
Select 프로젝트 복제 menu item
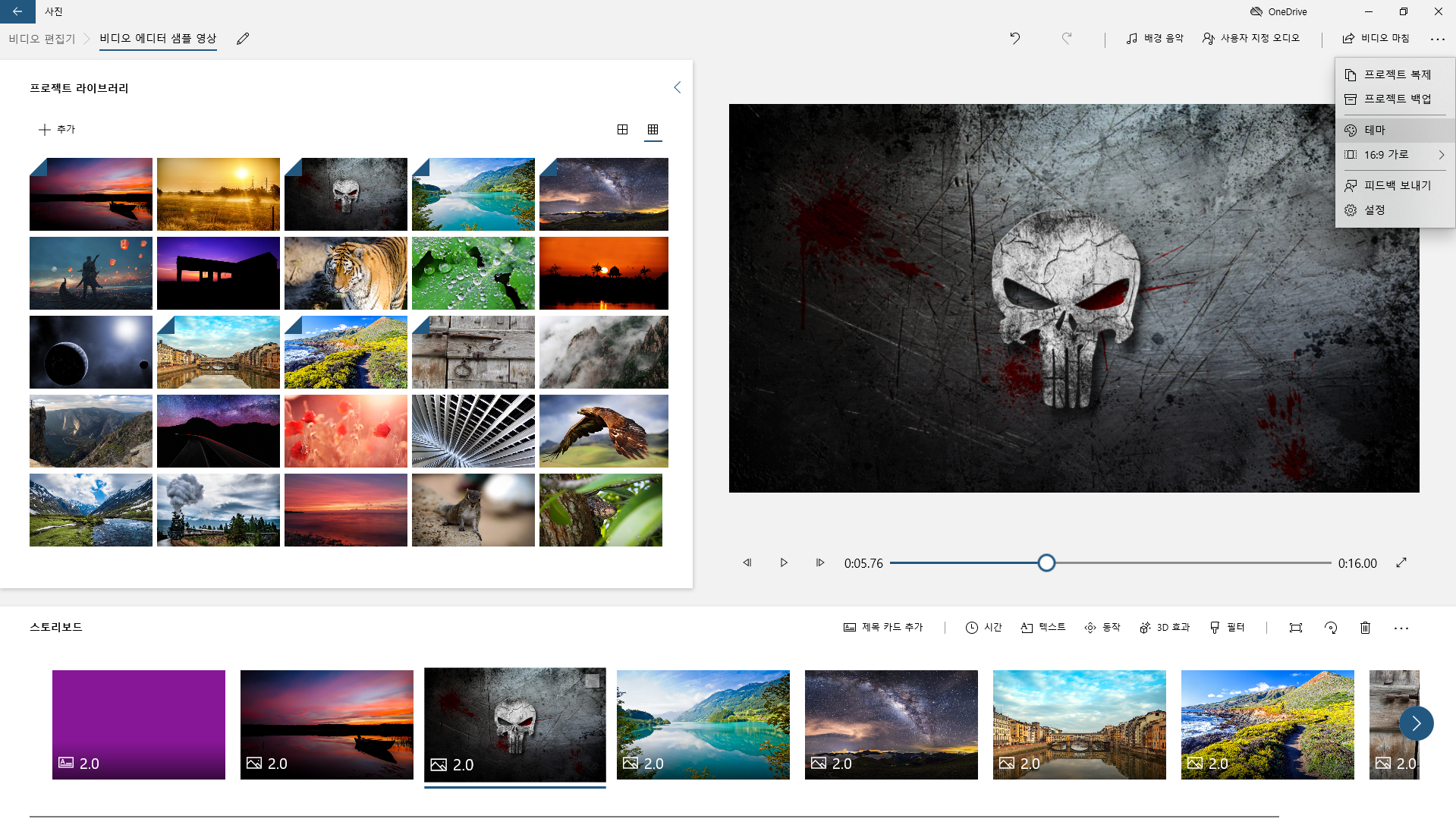coord(1395,74)
